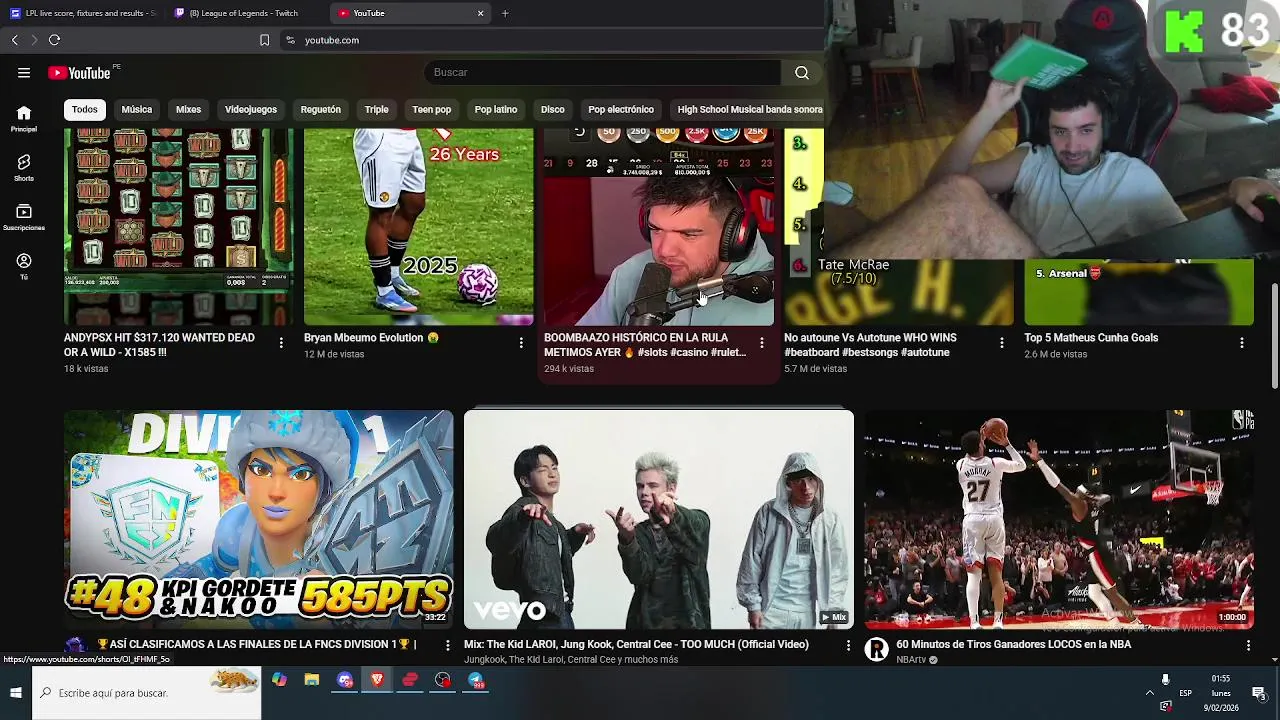Screen dimensions: 1280x720
Task: Switch to the LPL live score tab
Action: 84,13
